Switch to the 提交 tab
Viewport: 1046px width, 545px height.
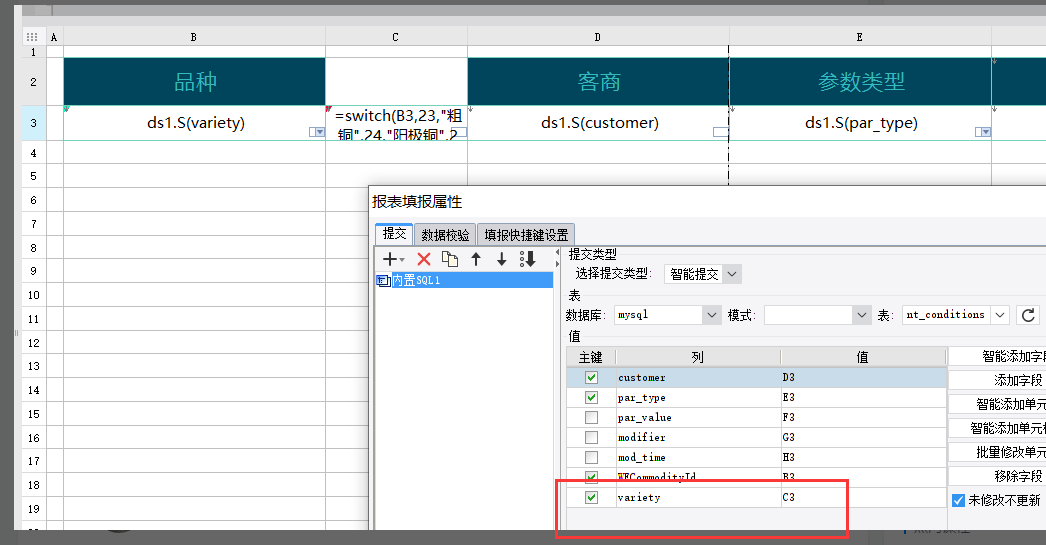[x=394, y=233]
